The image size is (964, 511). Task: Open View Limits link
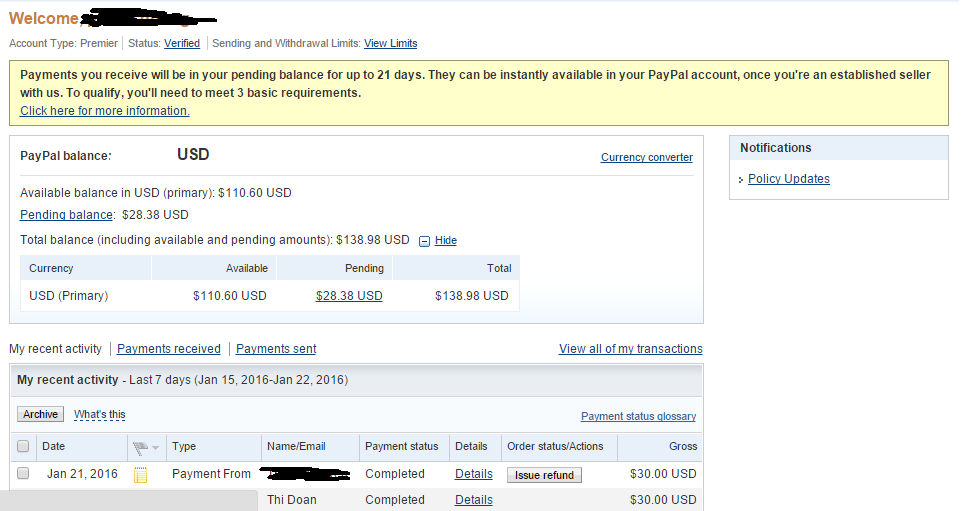point(390,44)
